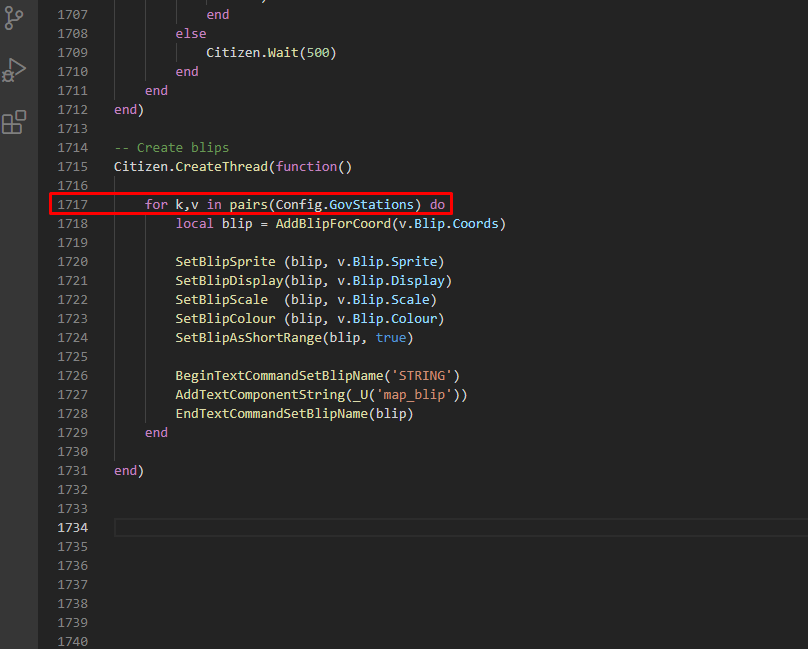This screenshot has height=649, width=808.
Task: Click AddTextComponentString on line 1727
Action: click(x=262, y=394)
